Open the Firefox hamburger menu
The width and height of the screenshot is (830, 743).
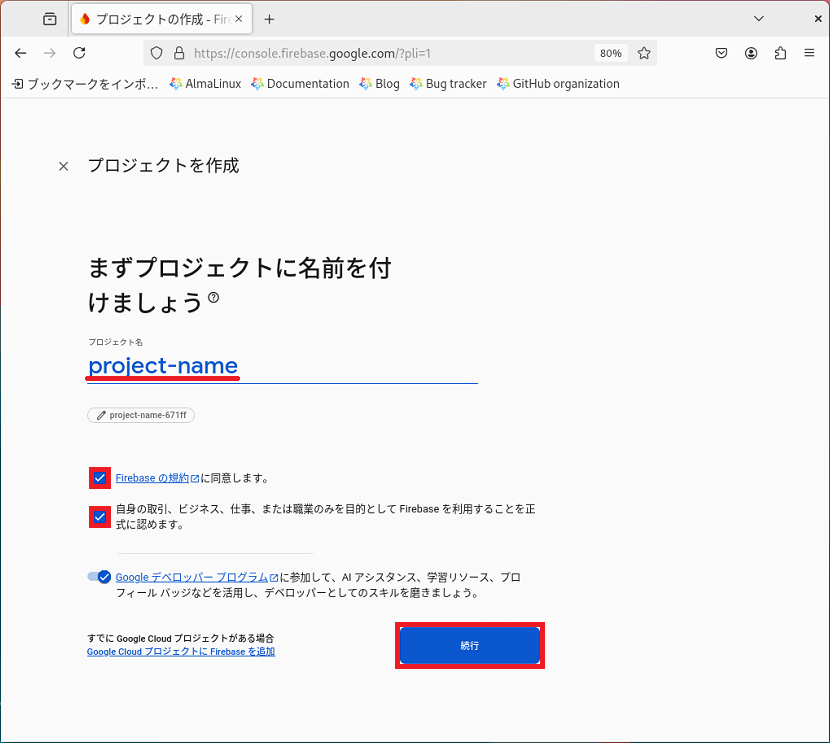tap(809, 53)
